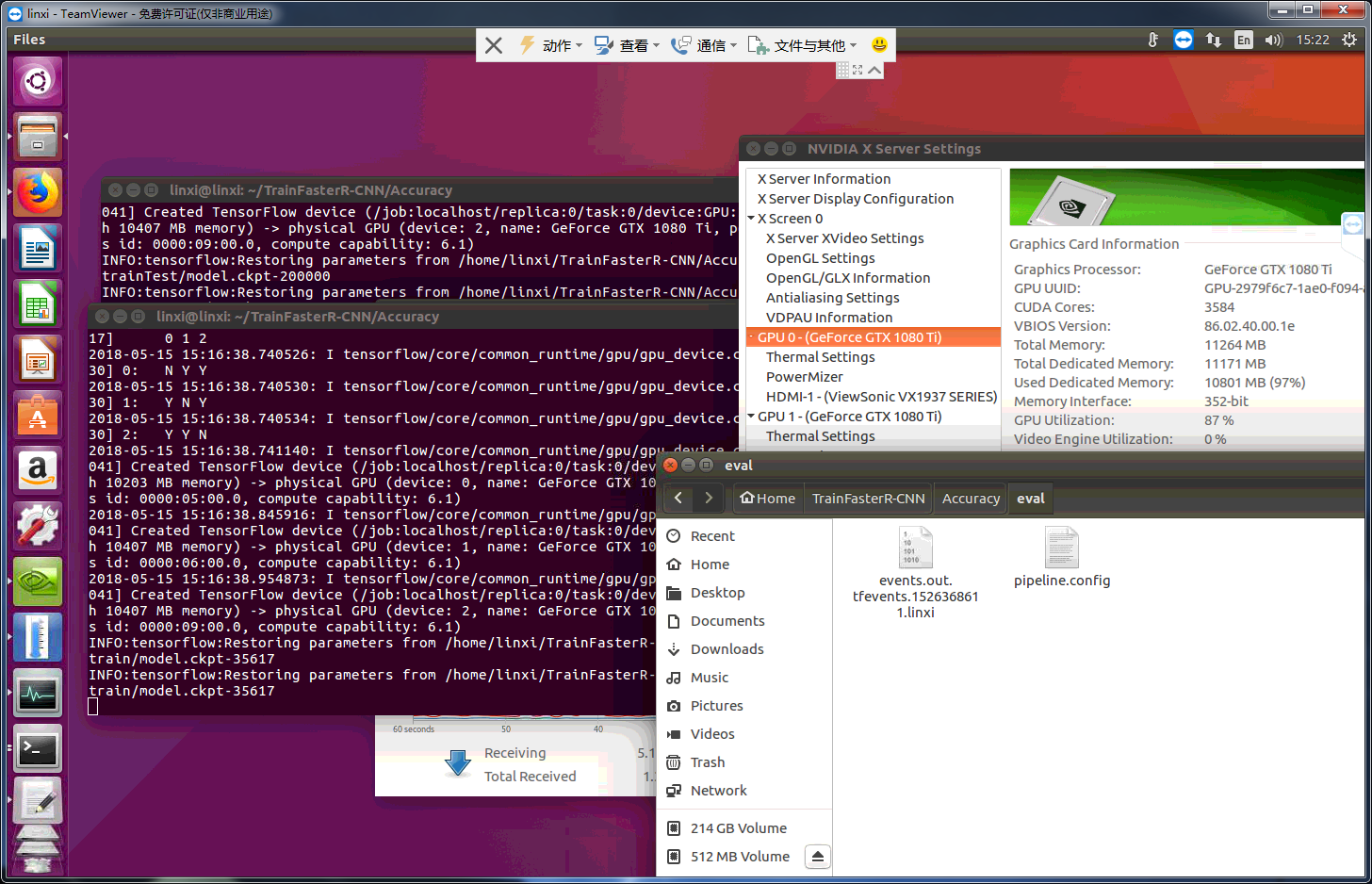Select VDPAU Information entry
Viewport: 1372px width, 884px height.
click(829, 318)
